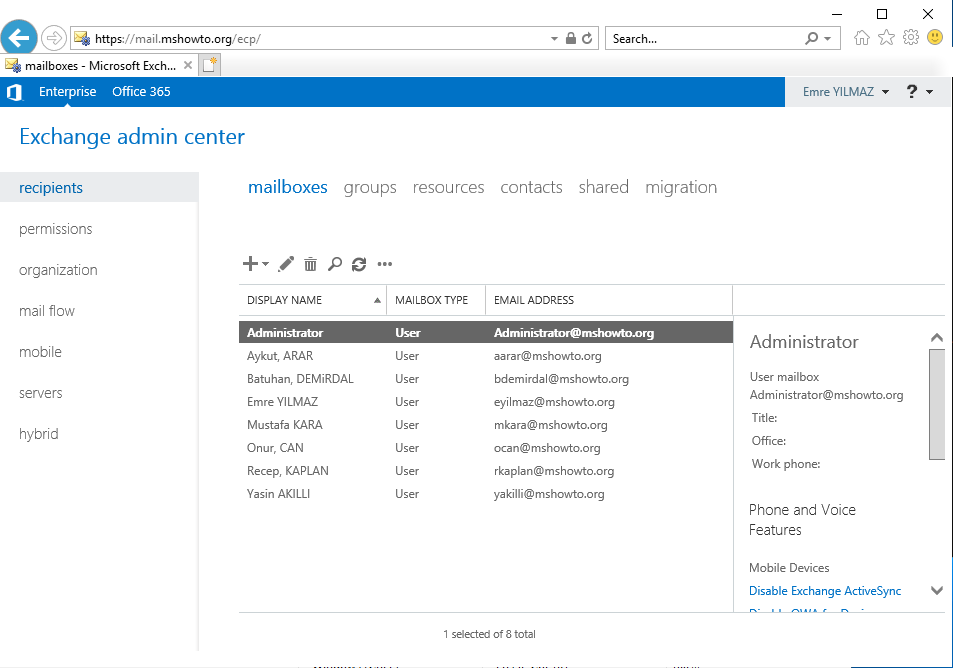Select mail flow in the left navigation
953x668 pixels.
[47, 311]
